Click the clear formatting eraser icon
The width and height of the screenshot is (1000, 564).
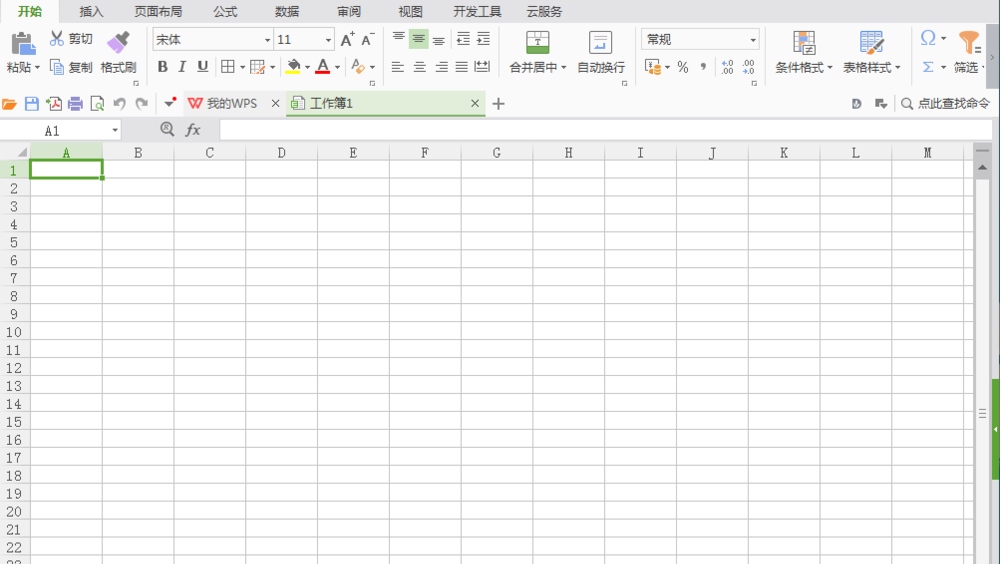pos(358,66)
